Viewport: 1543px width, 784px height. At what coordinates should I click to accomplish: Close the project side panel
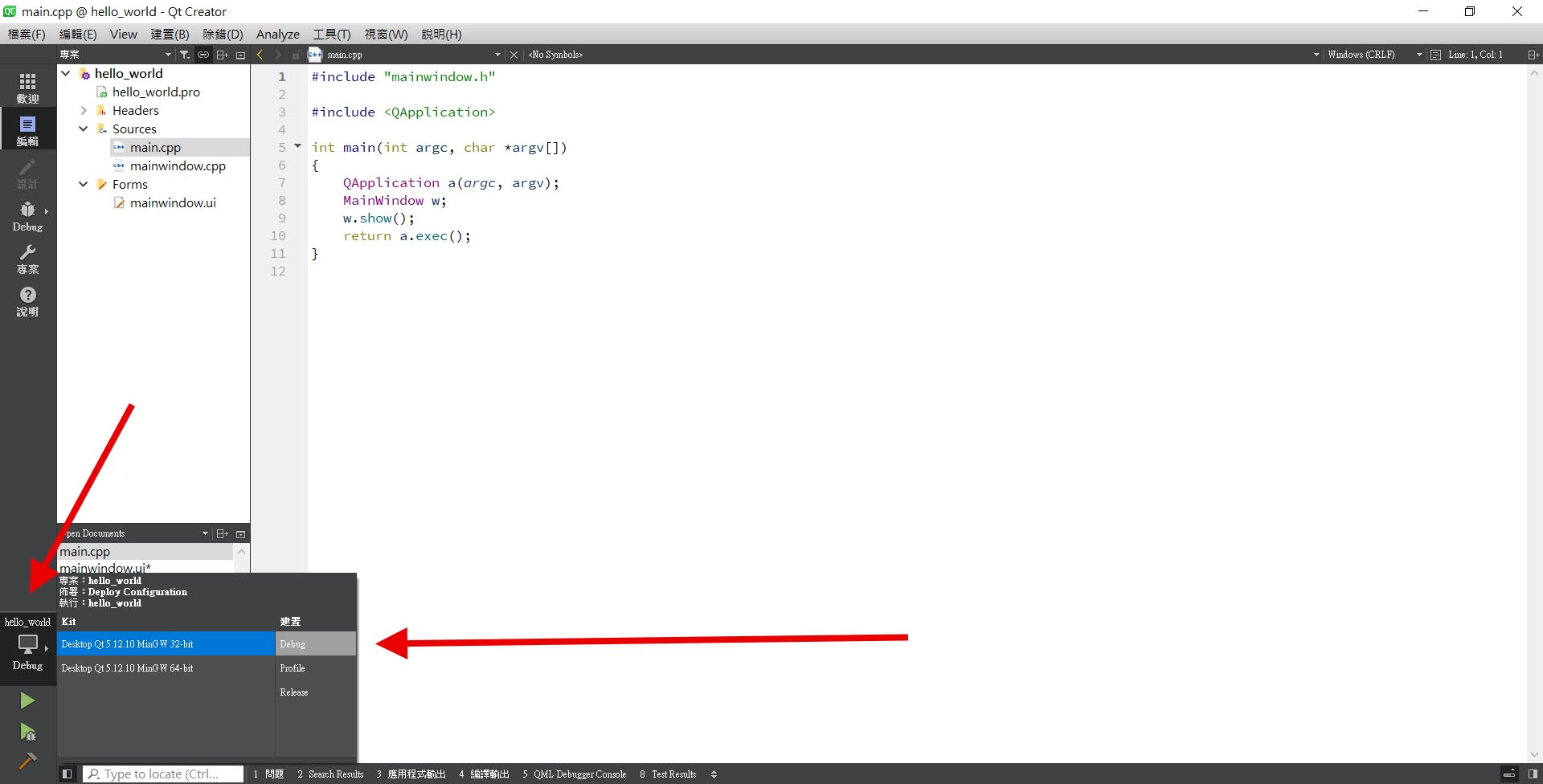pyautogui.click(x=240, y=55)
